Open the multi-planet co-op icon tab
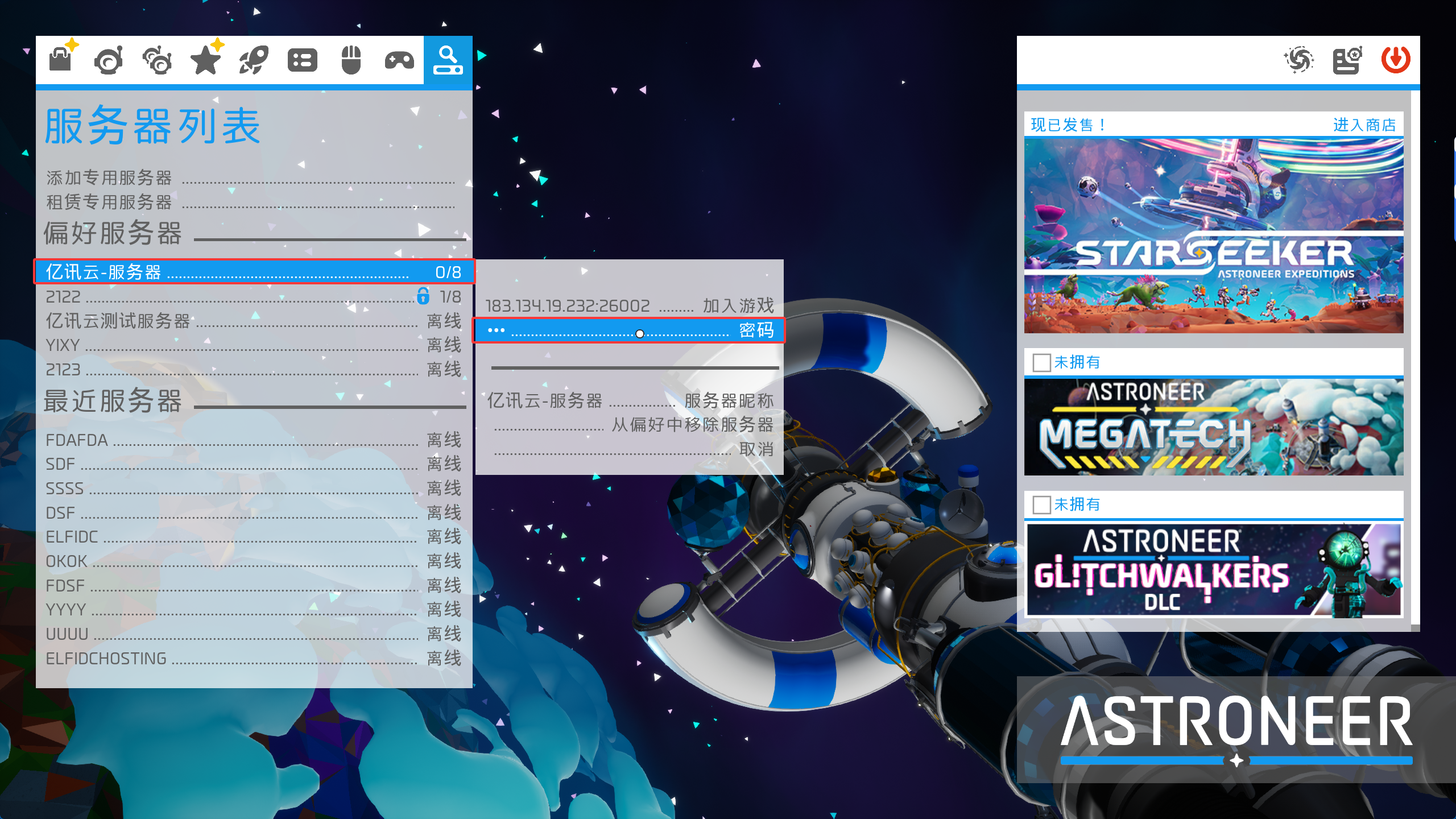 coord(157,60)
